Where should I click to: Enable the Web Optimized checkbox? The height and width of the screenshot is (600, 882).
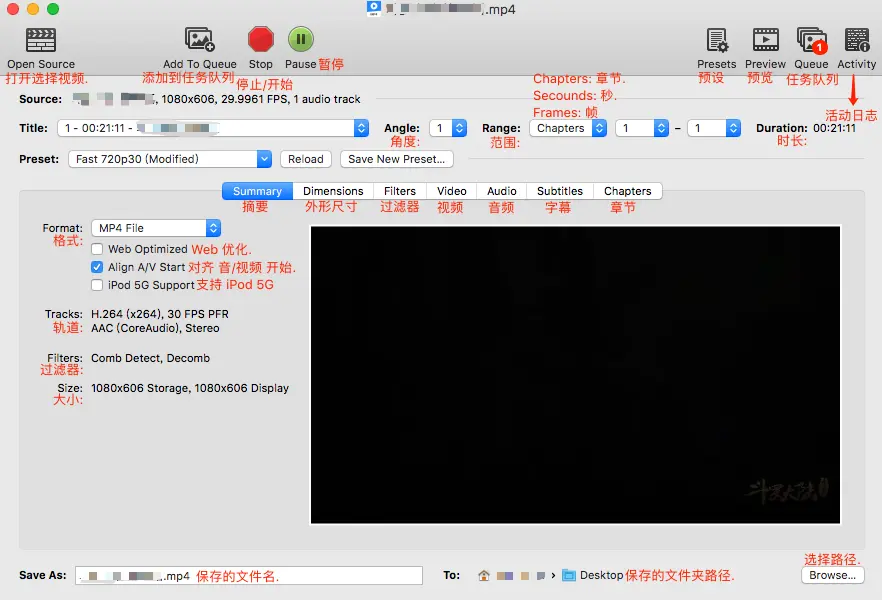(97, 249)
